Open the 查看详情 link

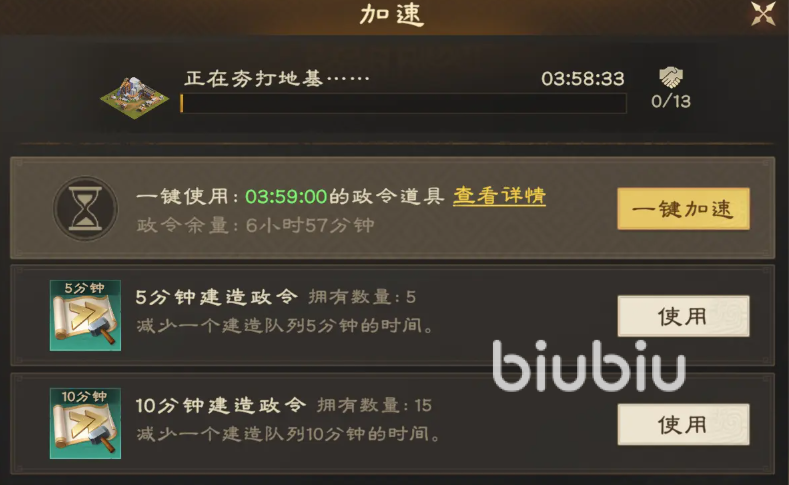coord(499,196)
